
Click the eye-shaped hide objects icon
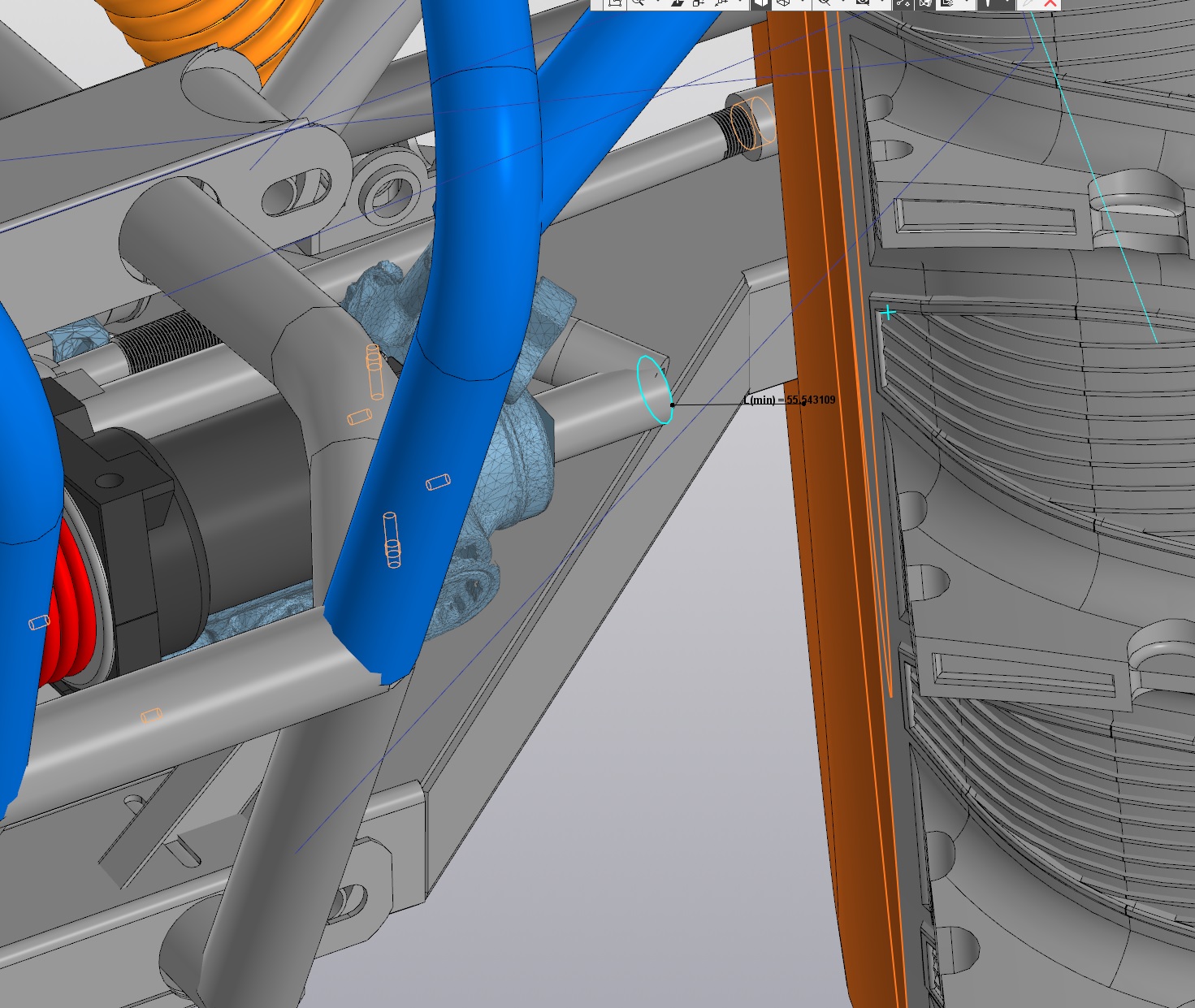point(823,3)
